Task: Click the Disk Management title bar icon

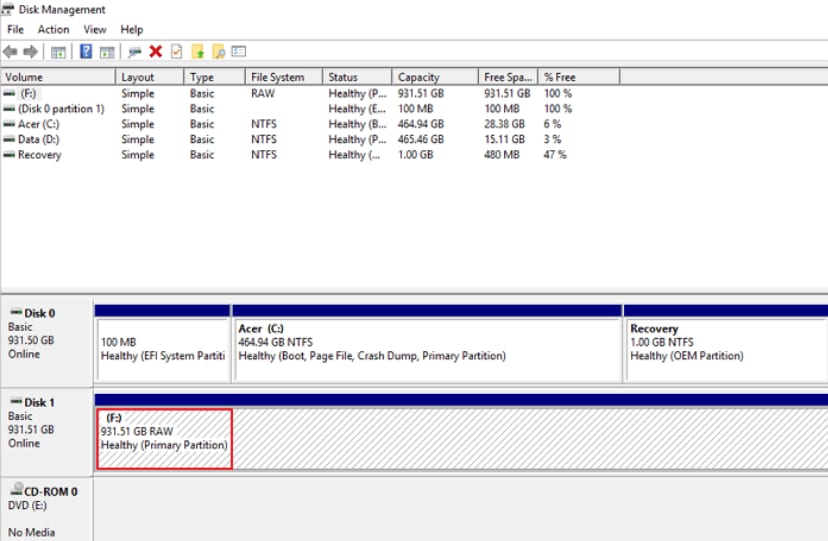Action: pyautogui.click(x=7, y=10)
